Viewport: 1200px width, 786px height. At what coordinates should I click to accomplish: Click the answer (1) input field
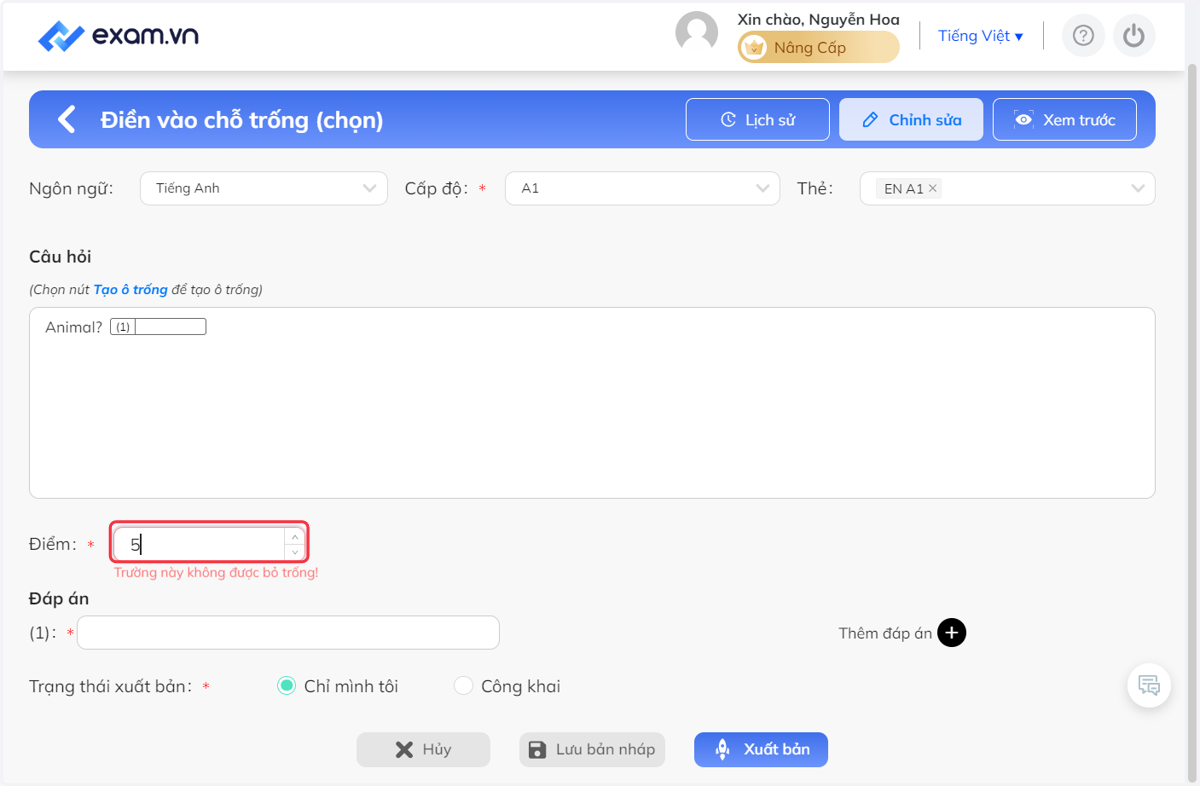pyautogui.click(x=288, y=633)
